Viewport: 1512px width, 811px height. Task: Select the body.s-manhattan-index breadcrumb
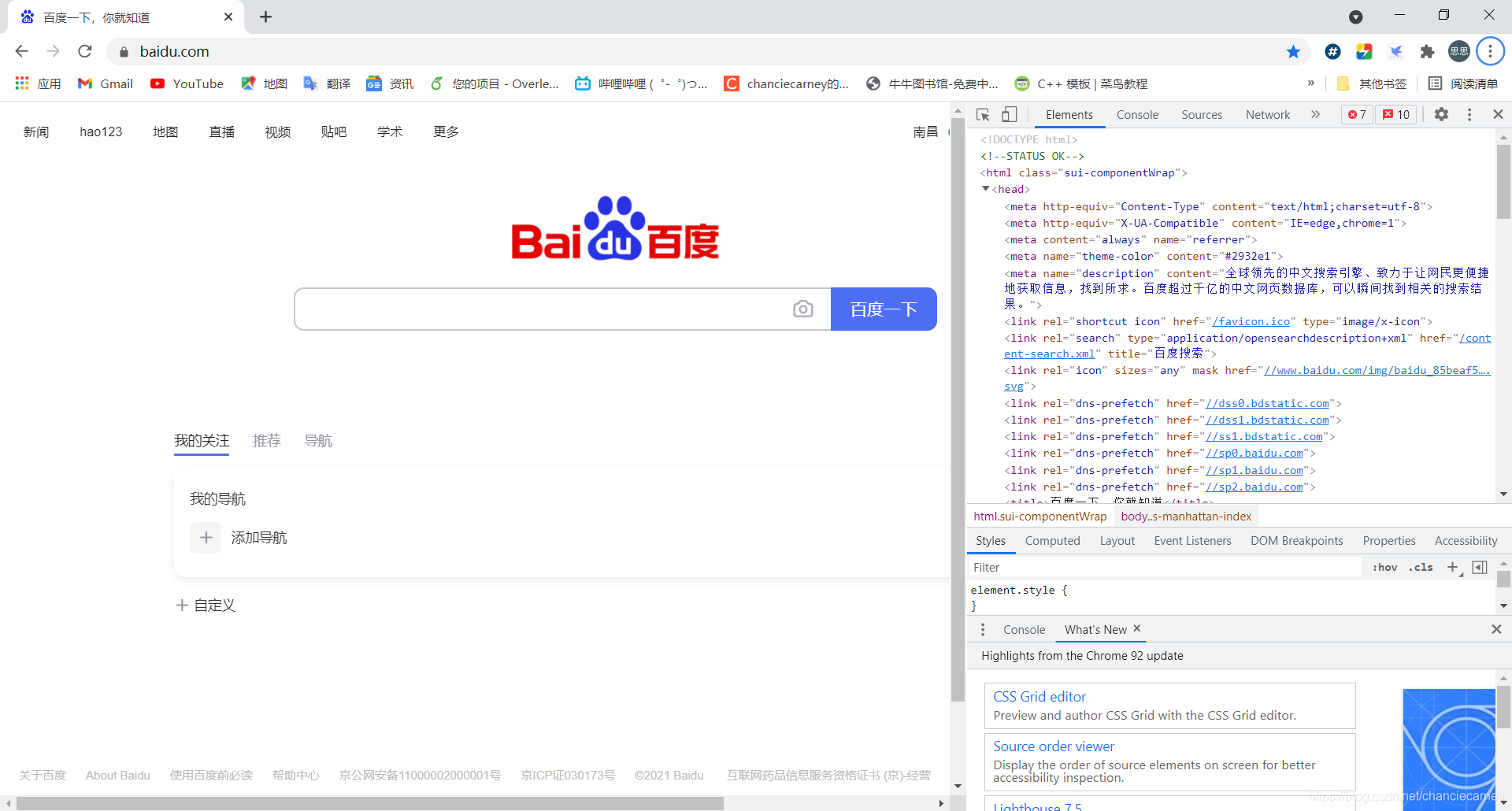[1186, 517]
